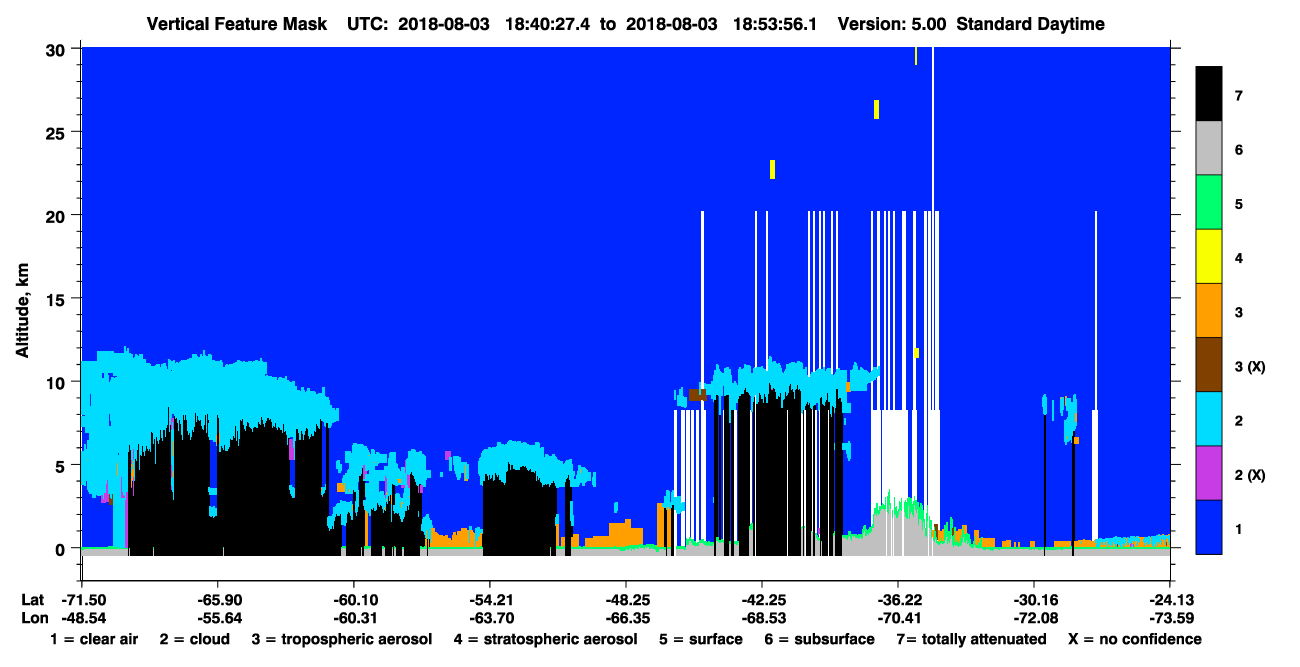This screenshot has width=1300, height=667.
Task: Click the '2 = cloud' legend text
Action: [x=194, y=640]
